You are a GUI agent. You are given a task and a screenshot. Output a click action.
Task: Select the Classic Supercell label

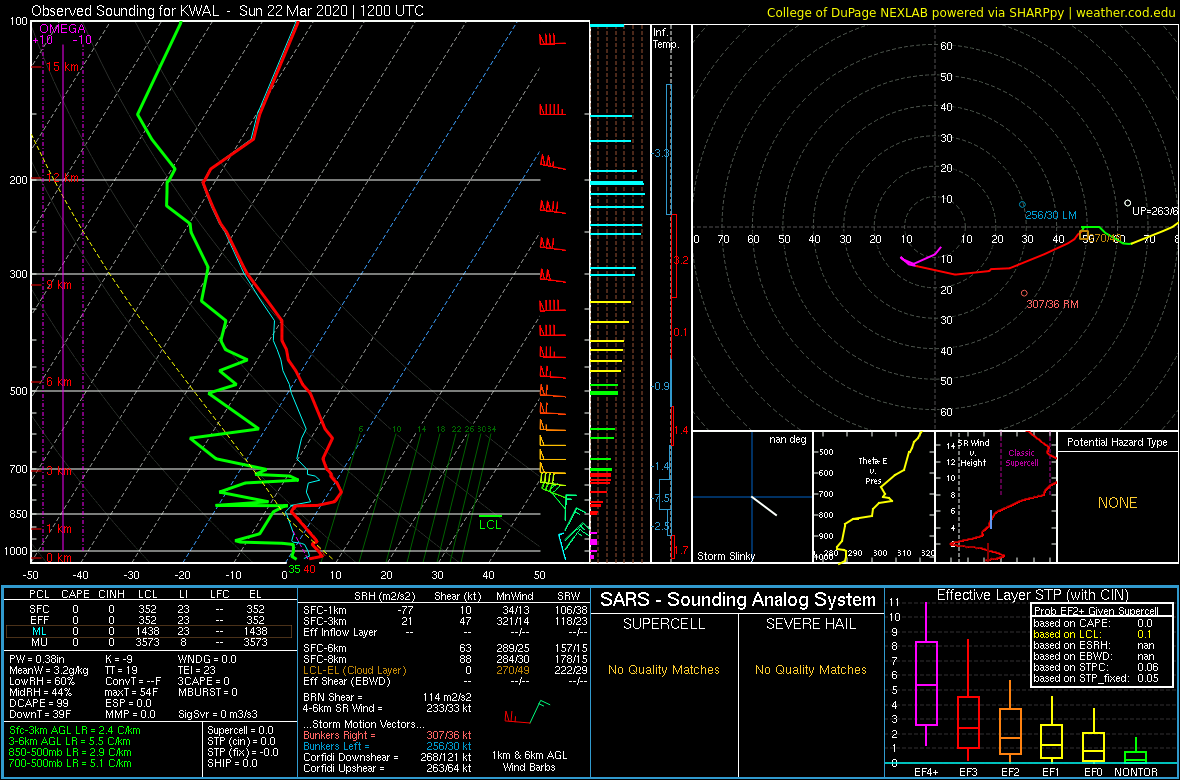(1019, 458)
